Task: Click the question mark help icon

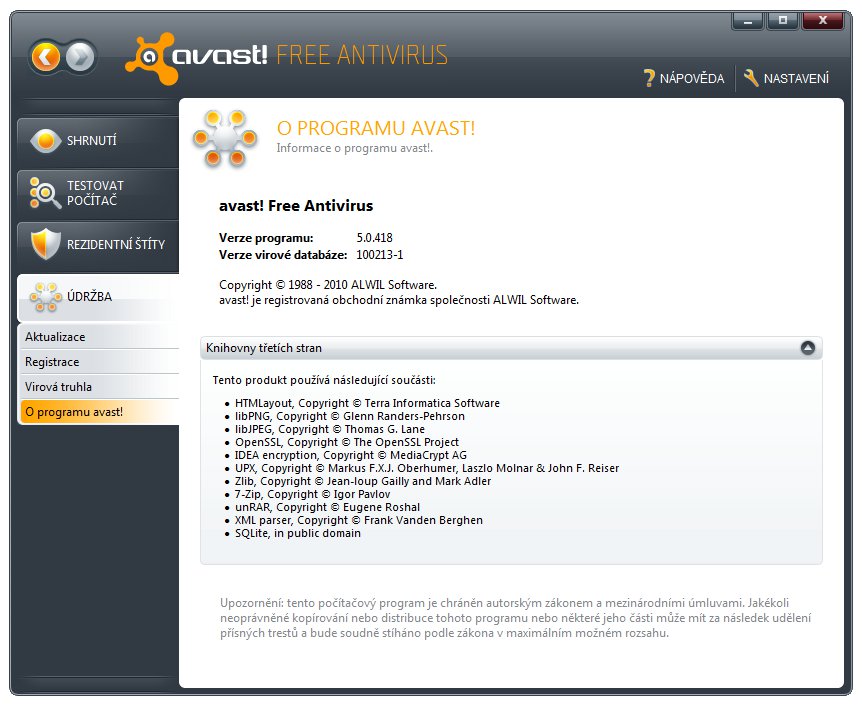Action: point(649,78)
